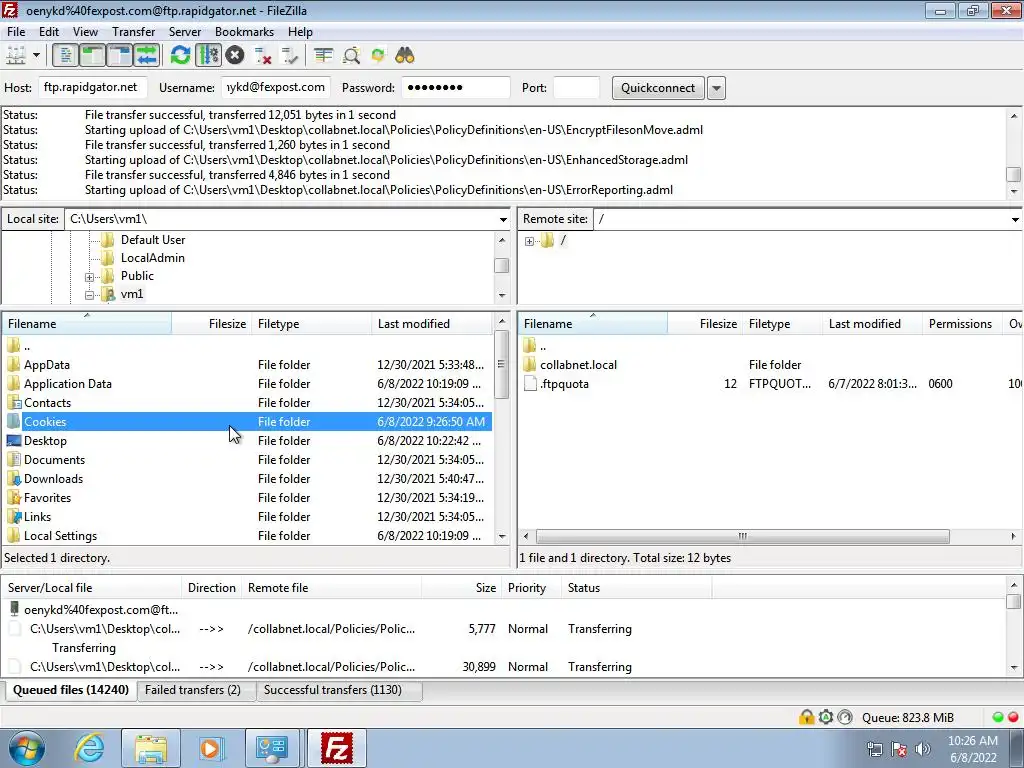1024x768 pixels.
Task: Sort local list by Last modified column
Action: [x=432, y=324]
